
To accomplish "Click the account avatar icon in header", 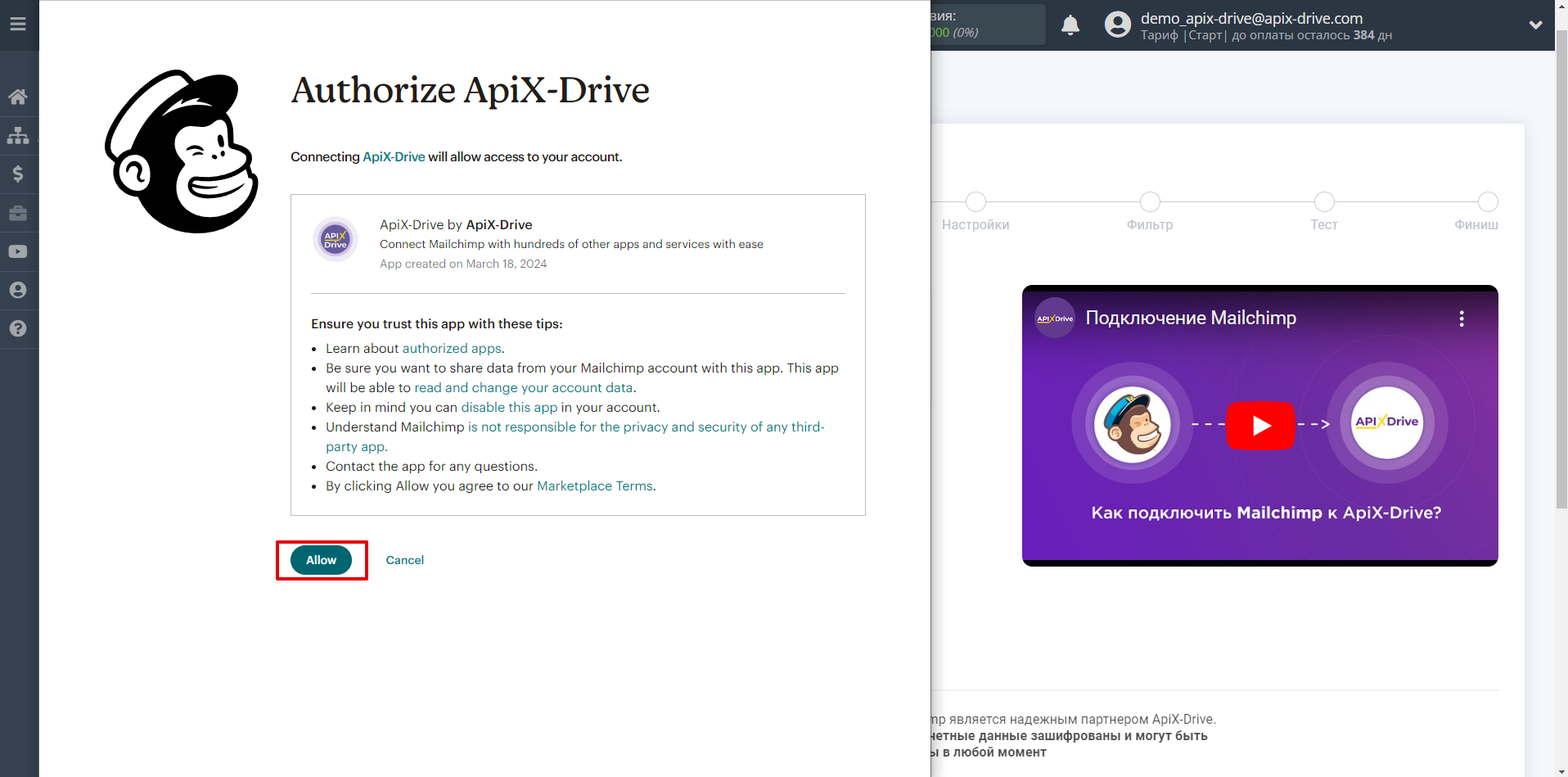I will [x=1118, y=25].
